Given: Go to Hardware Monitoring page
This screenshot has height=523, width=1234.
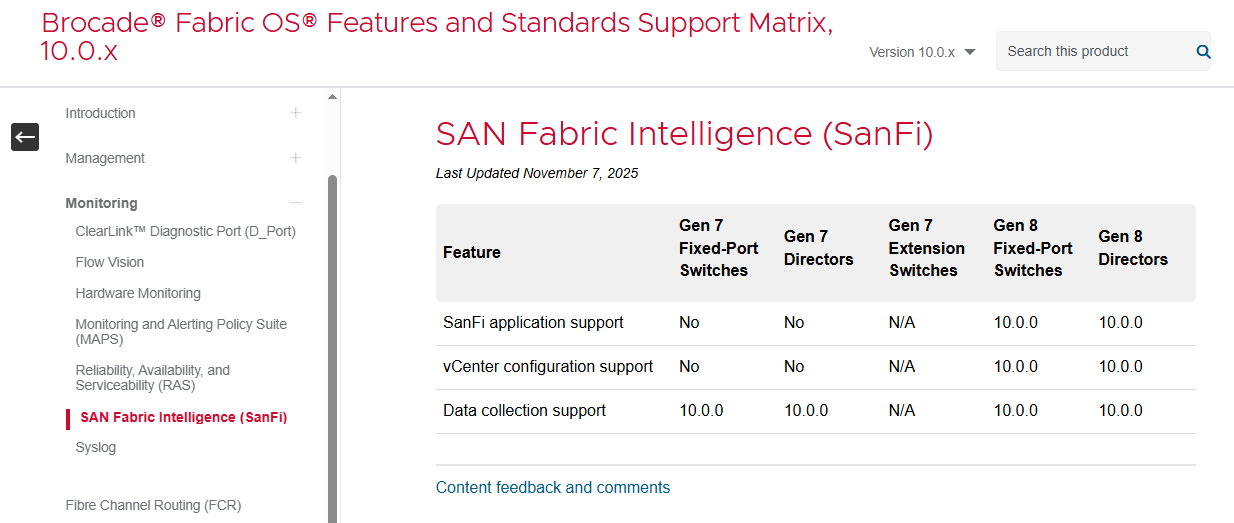Looking at the screenshot, I should pyautogui.click(x=138, y=293).
